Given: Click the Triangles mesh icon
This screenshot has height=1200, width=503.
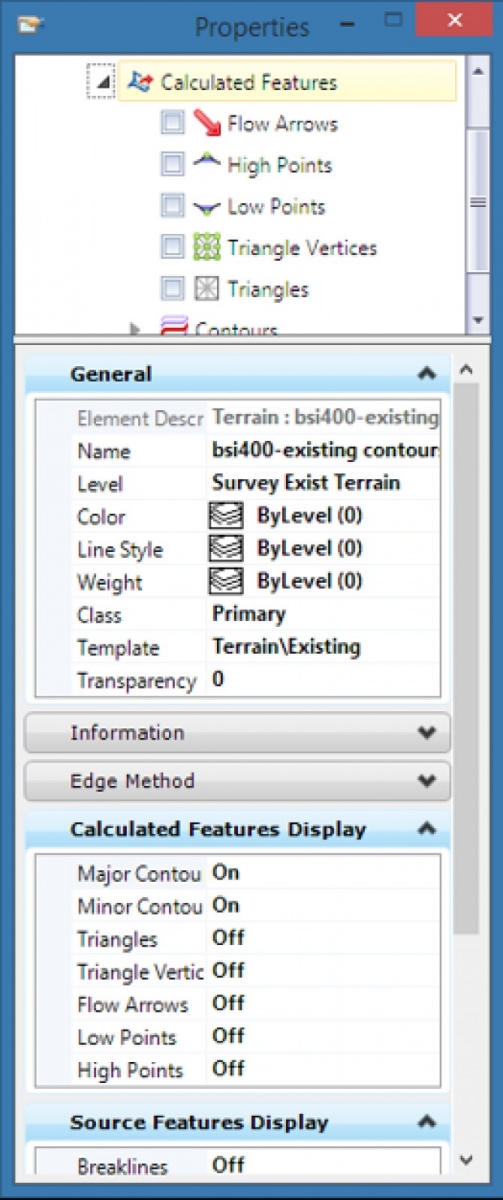Looking at the screenshot, I should 207,289.
